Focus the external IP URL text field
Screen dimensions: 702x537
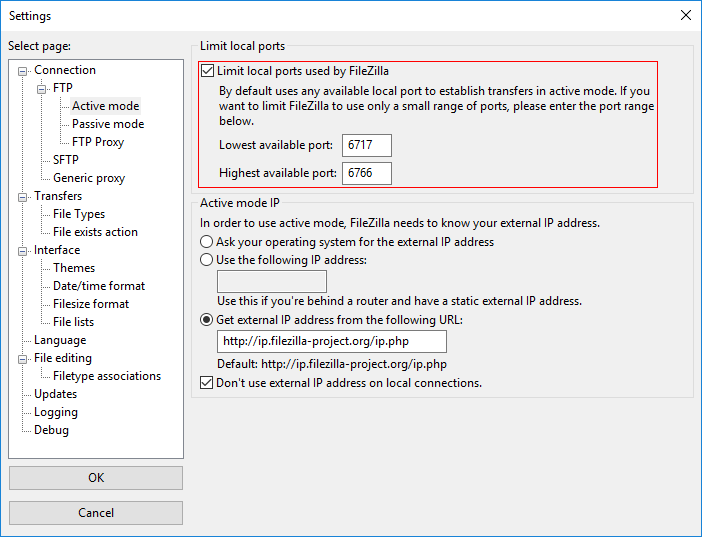click(332, 342)
